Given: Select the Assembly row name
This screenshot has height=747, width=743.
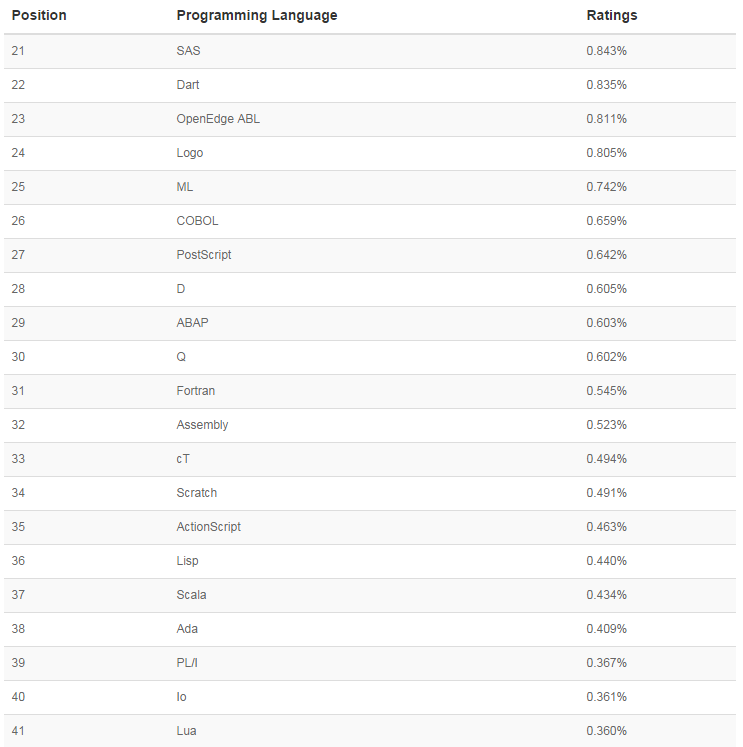Looking at the screenshot, I should click(x=202, y=425).
